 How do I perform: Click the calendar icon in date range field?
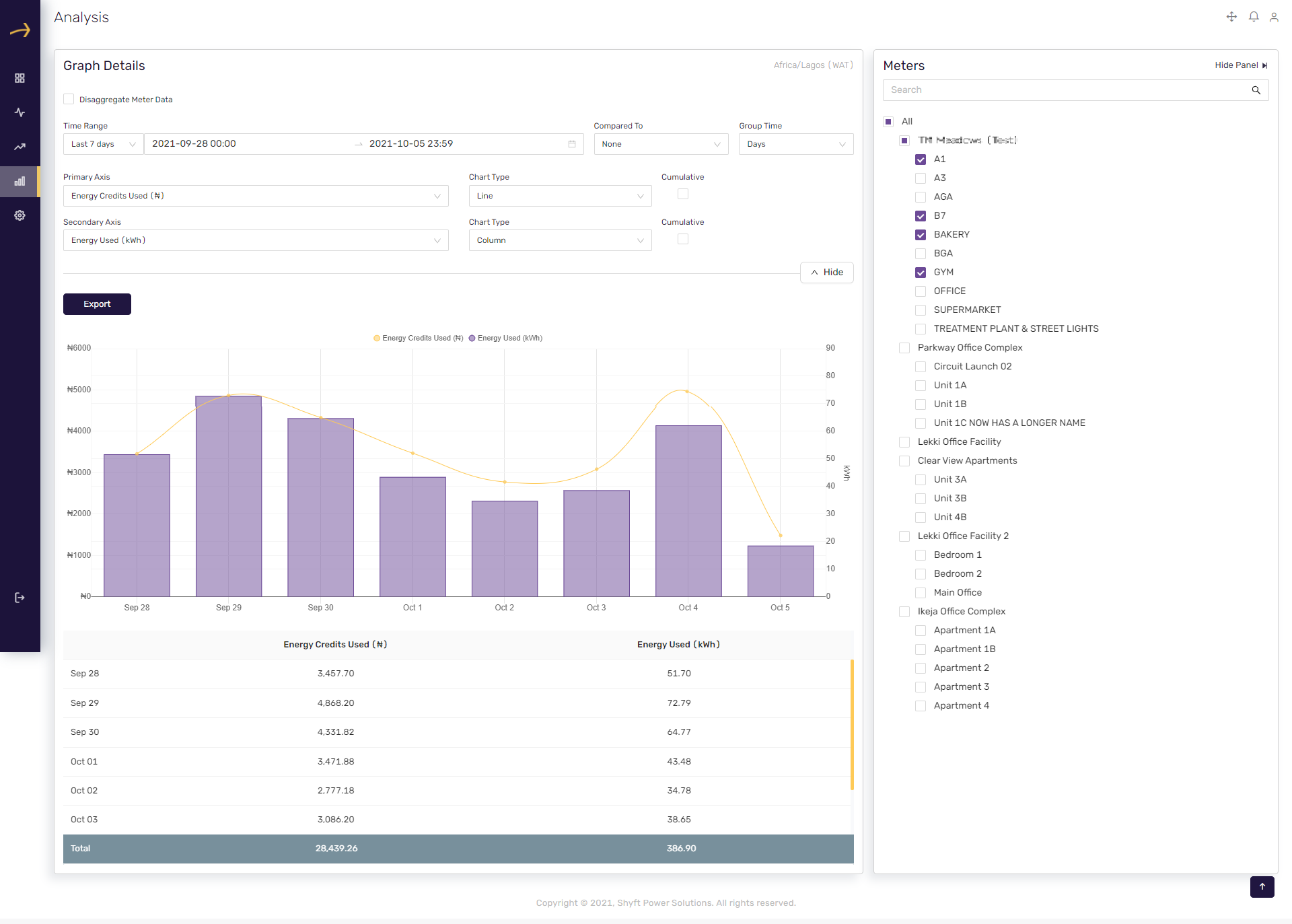[x=572, y=144]
